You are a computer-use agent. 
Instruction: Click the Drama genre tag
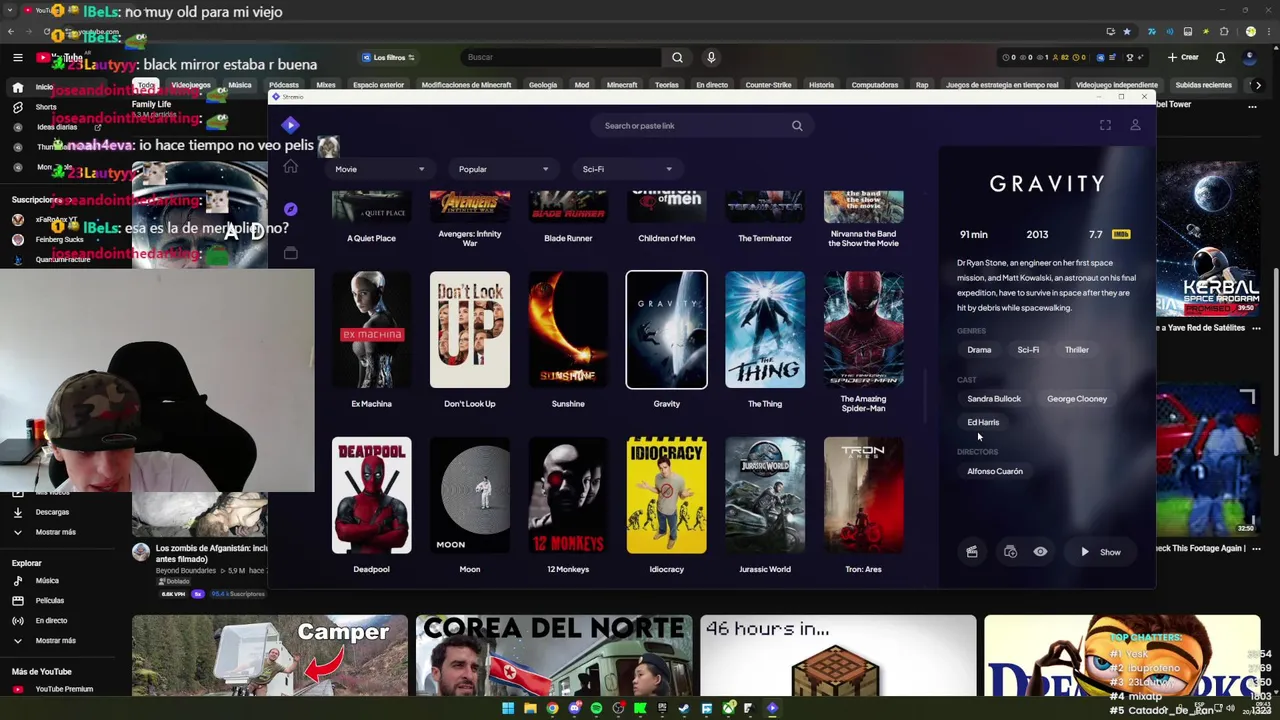tap(979, 350)
